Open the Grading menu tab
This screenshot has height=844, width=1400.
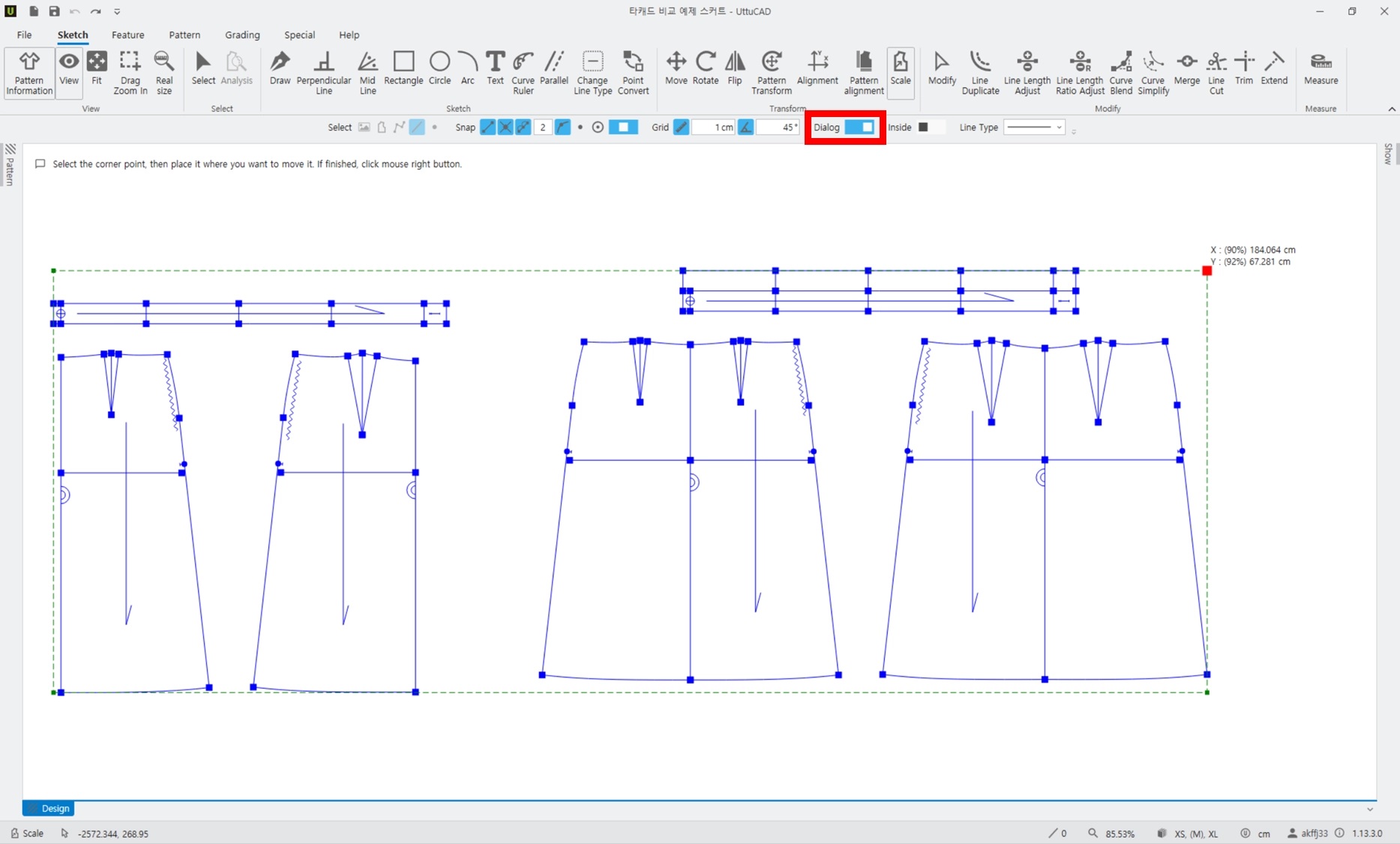tap(242, 35)
